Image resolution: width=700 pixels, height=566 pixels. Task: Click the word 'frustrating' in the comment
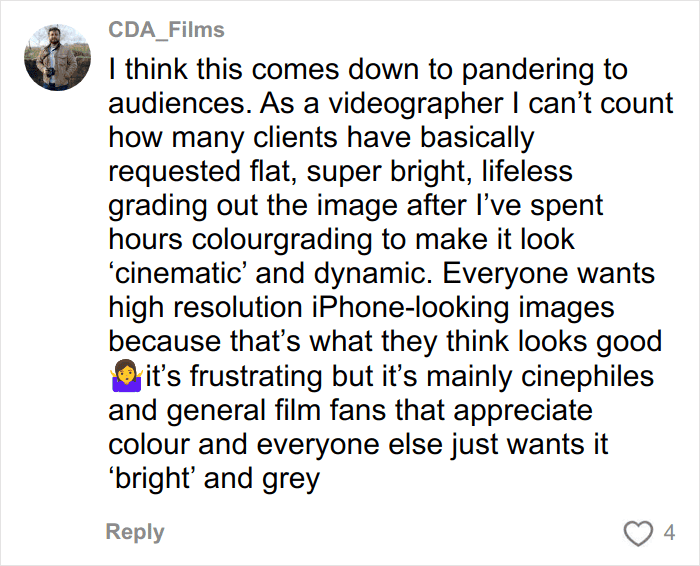coord(261,376)
